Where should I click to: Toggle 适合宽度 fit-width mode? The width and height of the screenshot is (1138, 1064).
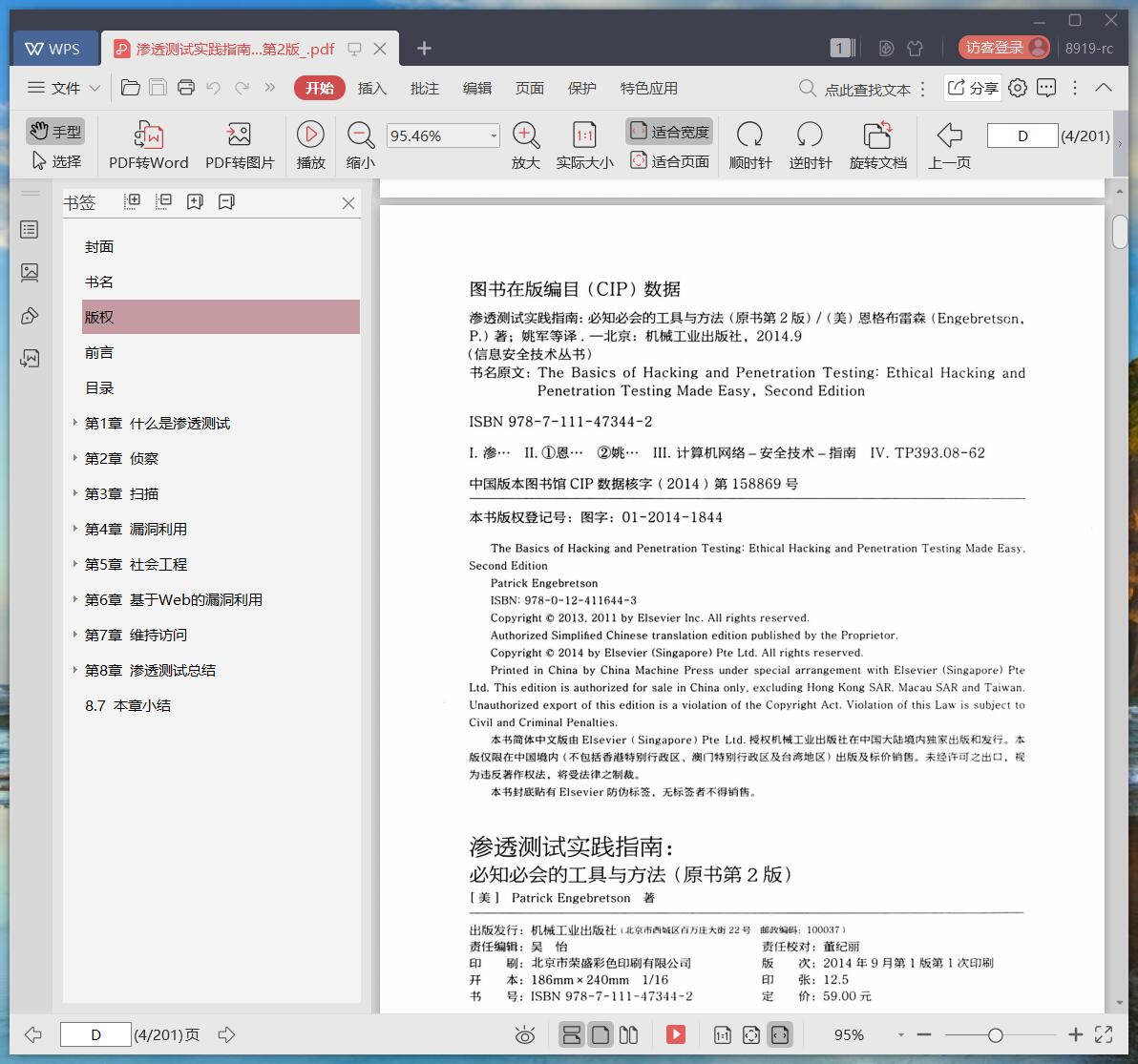[669, 132]
